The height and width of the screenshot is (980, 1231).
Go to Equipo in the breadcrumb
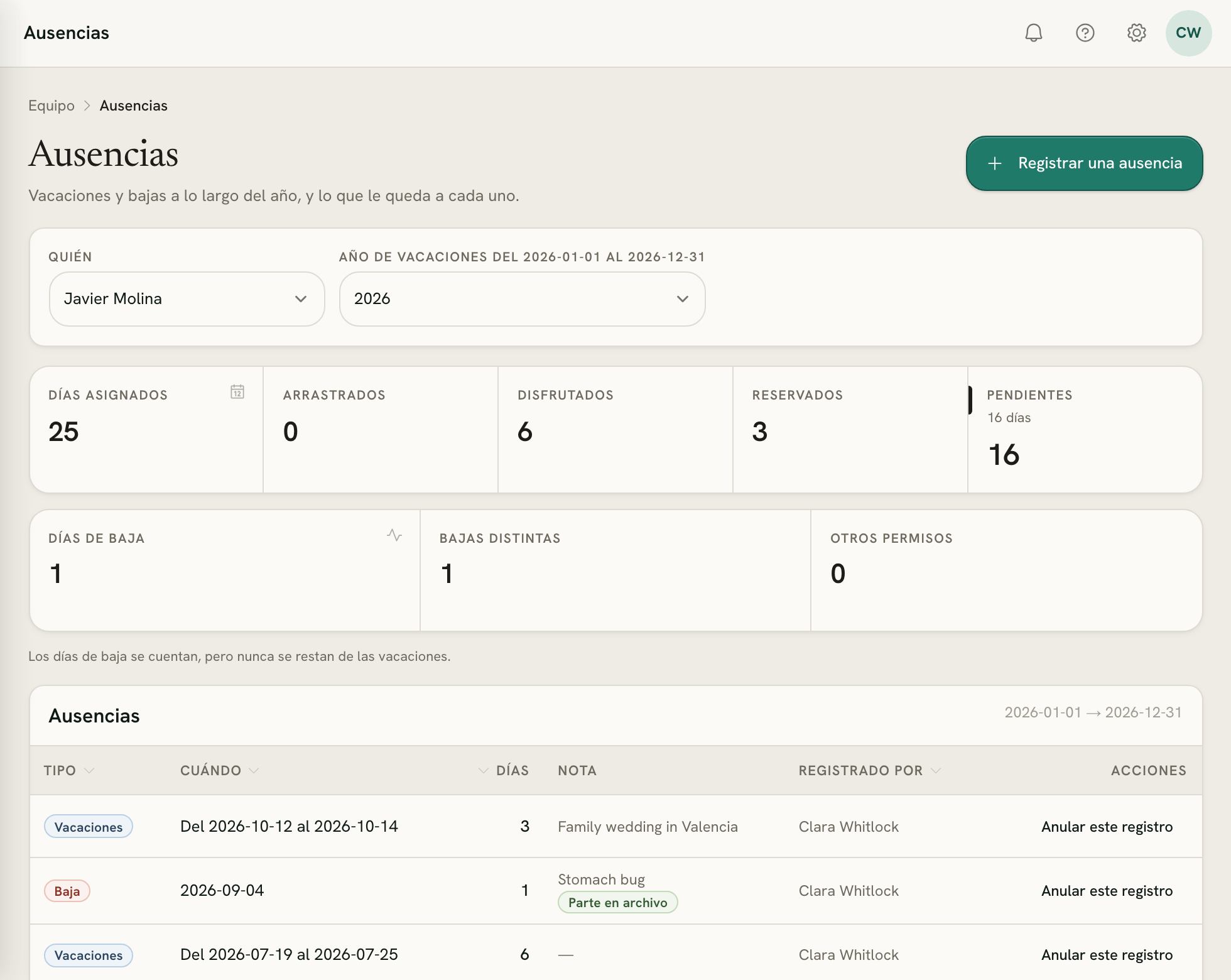pos(52,106)
